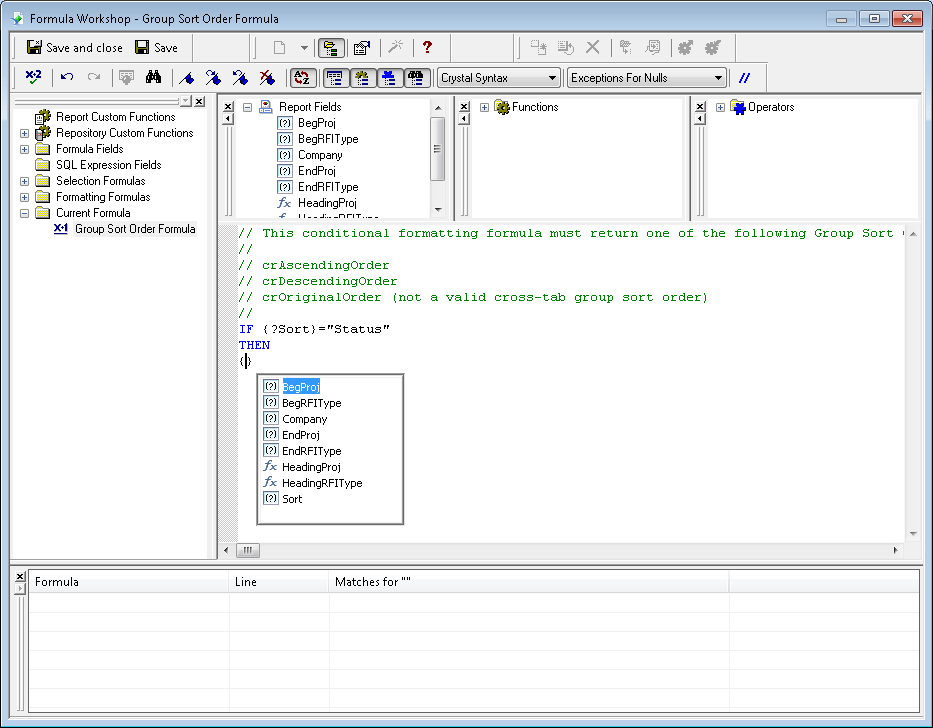Collapse the Report Fields node

248,108
